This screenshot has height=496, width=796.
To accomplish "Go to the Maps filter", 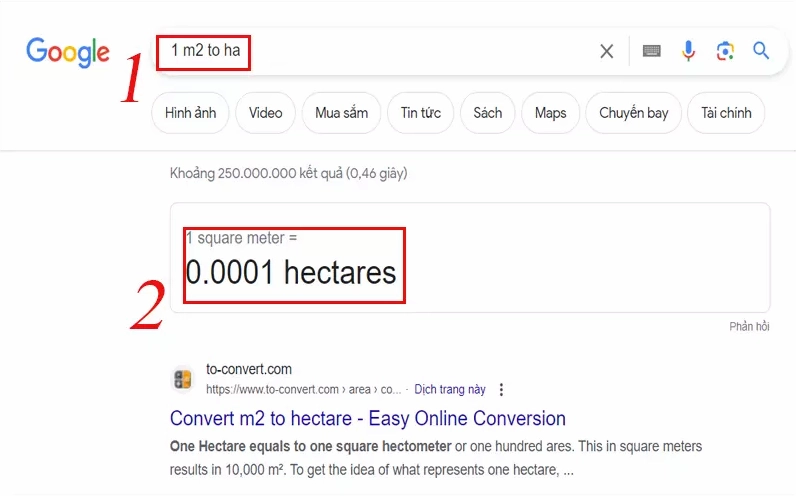I will click(550, 113).
